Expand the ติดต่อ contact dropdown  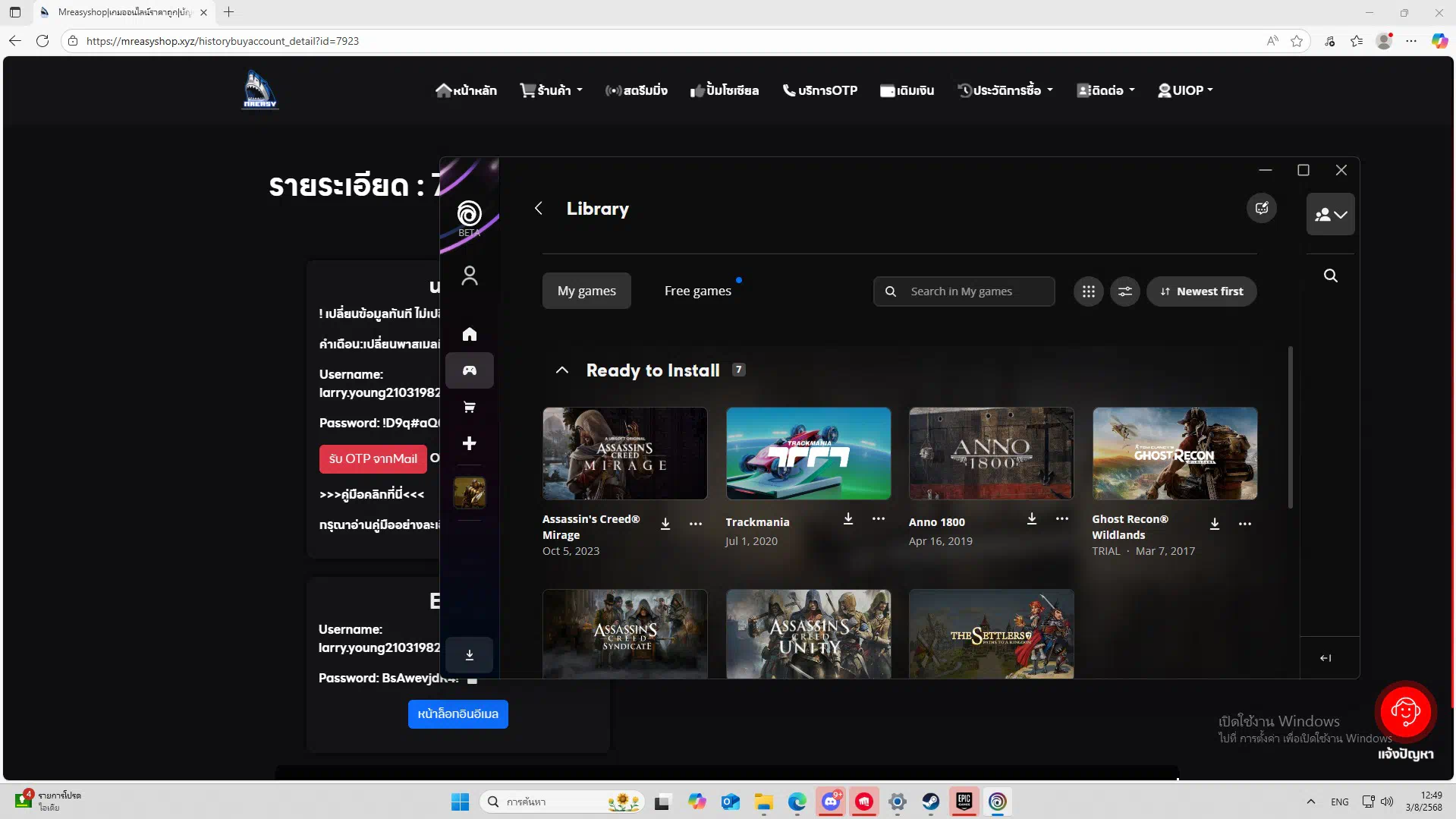[x=1106, y=90]
